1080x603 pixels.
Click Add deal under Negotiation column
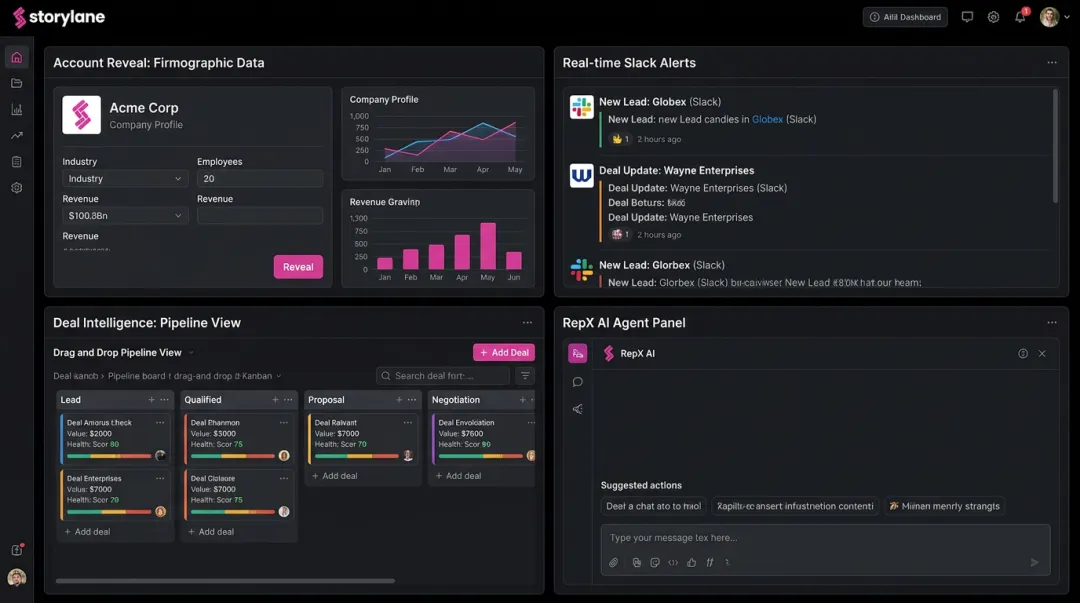(x=458, y=476)
